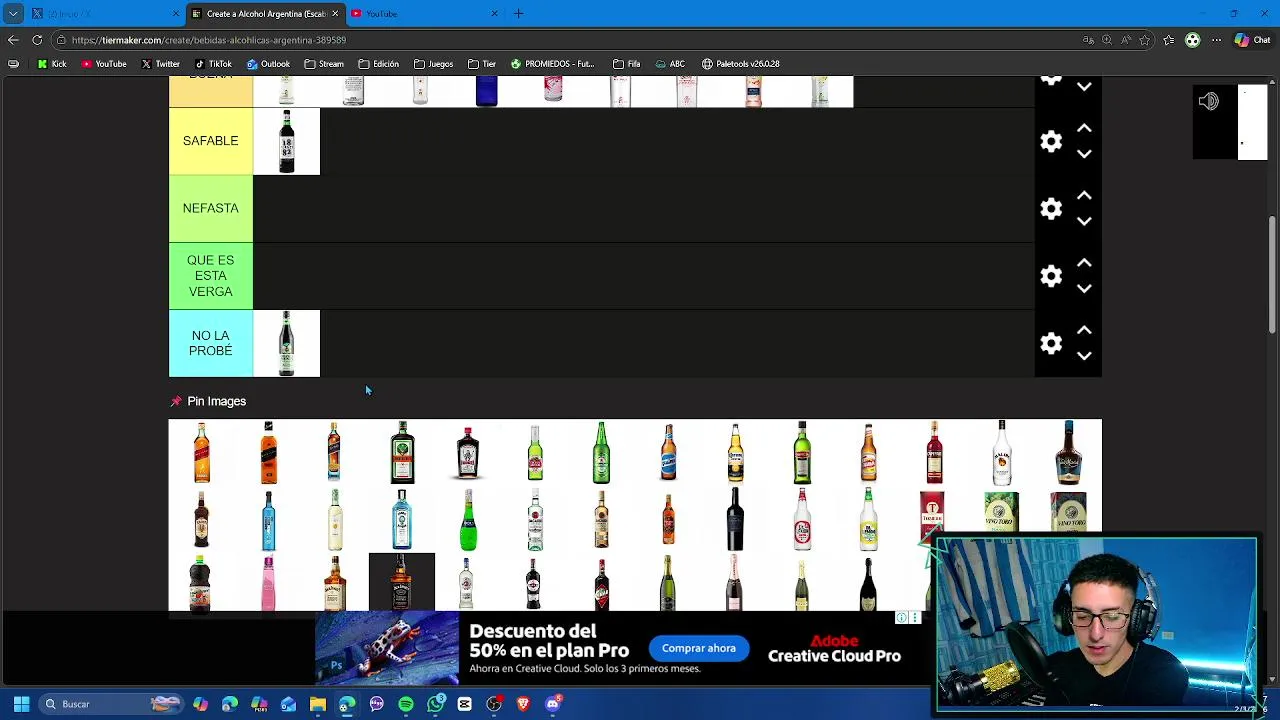This screenshot has width=1280, height=720.
Task: Expand the Edición bookmarks folder
Action: (379, 64)
